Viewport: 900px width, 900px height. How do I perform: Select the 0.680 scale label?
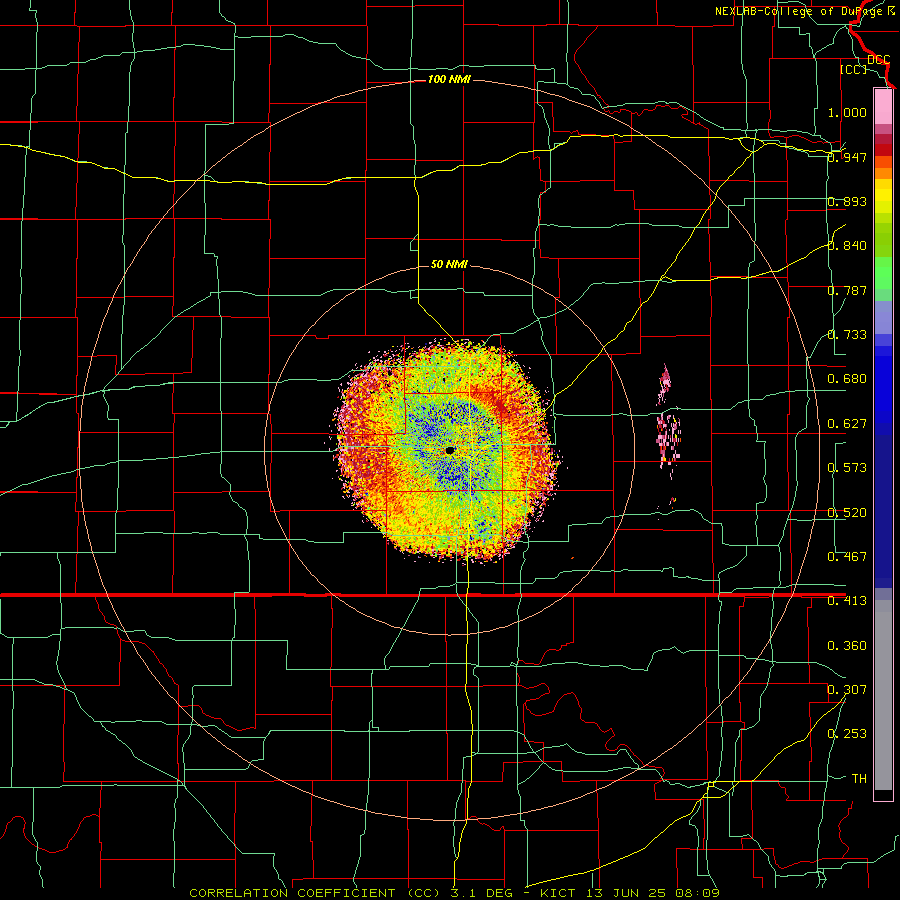click(x=847, y=379)
